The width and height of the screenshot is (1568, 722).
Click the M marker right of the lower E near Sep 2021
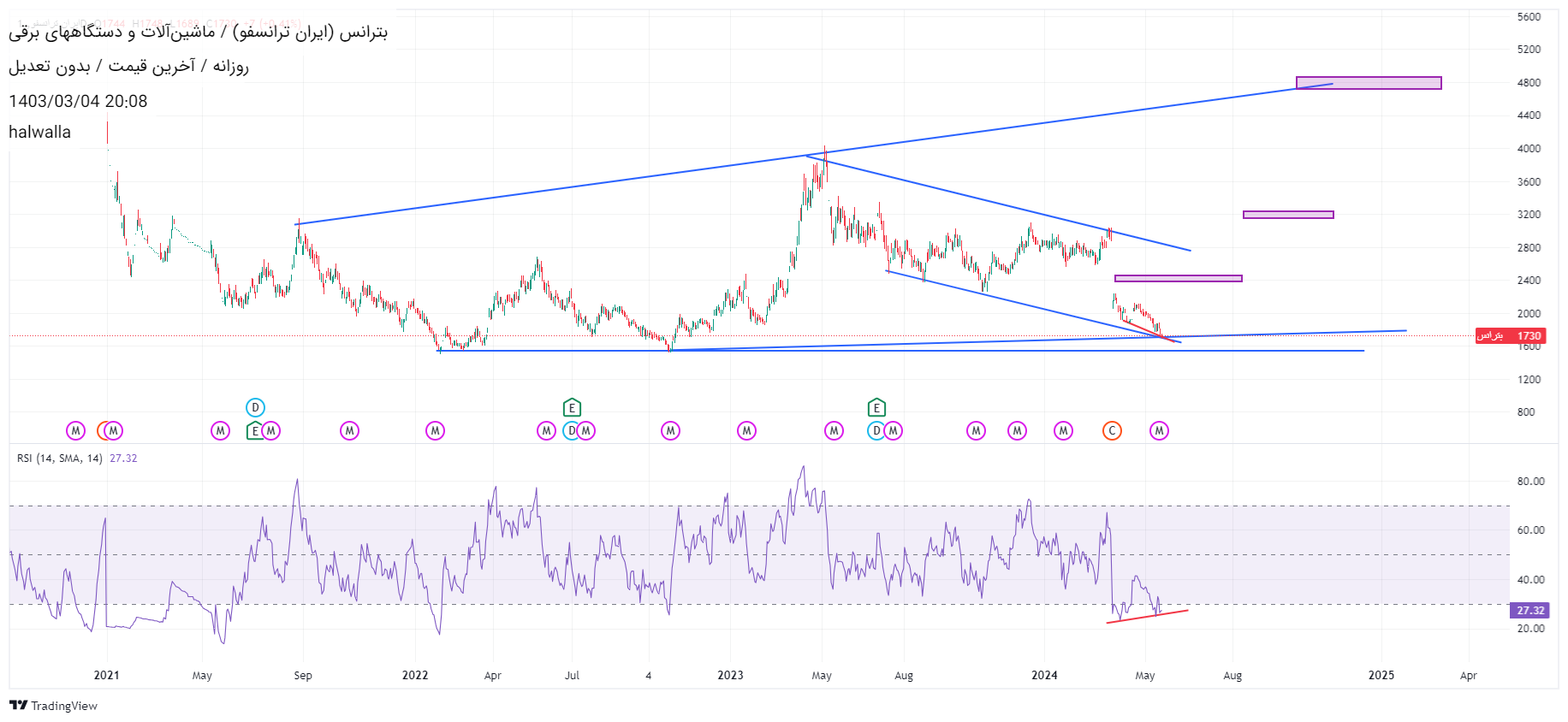(x=271, y=430)
